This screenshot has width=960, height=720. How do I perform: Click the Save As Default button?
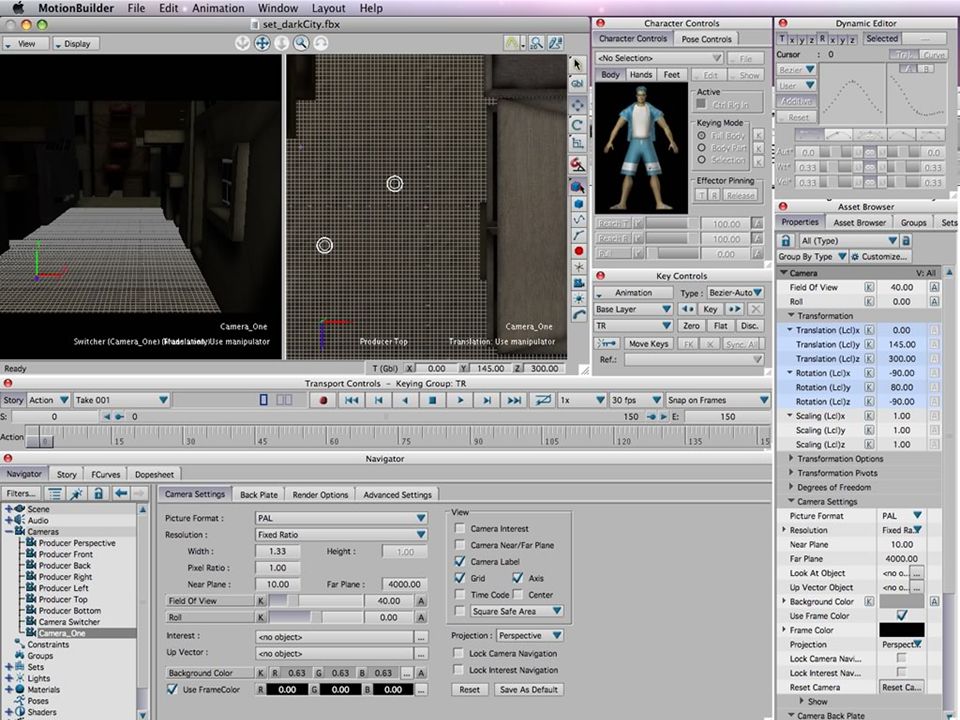(528, 689)
